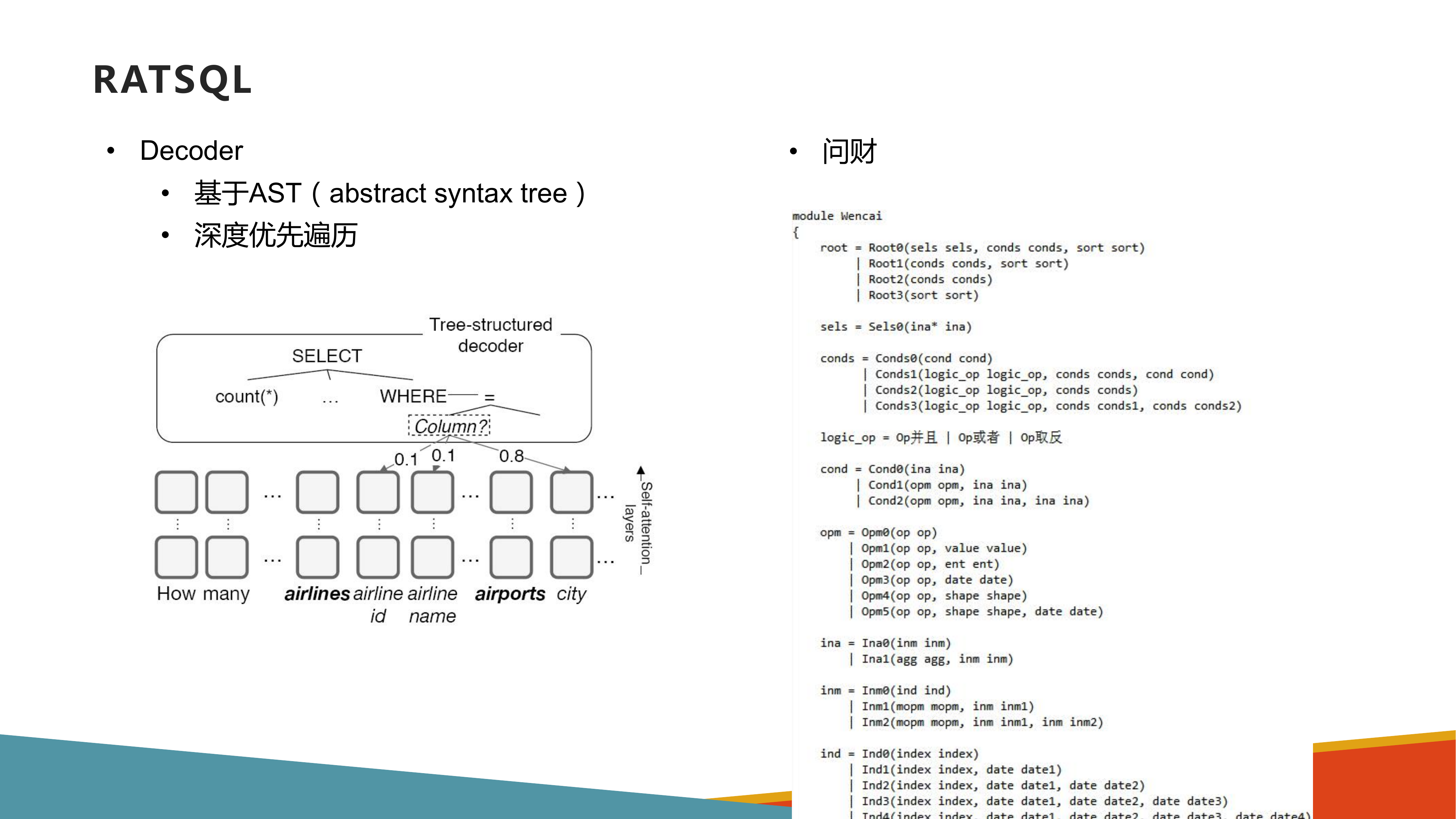
Task: Click the bottom box above airports
Action: pyautogui.click(x=511, y=557)
